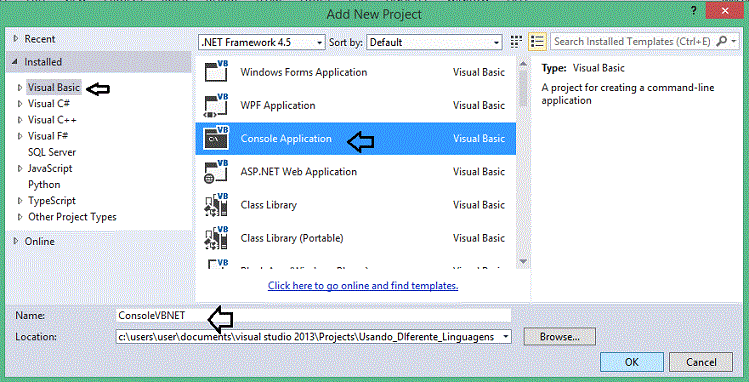This screenshot has width=749, height=382.
Task: Expand the JavaScript node
Action: tap(20, 169)
